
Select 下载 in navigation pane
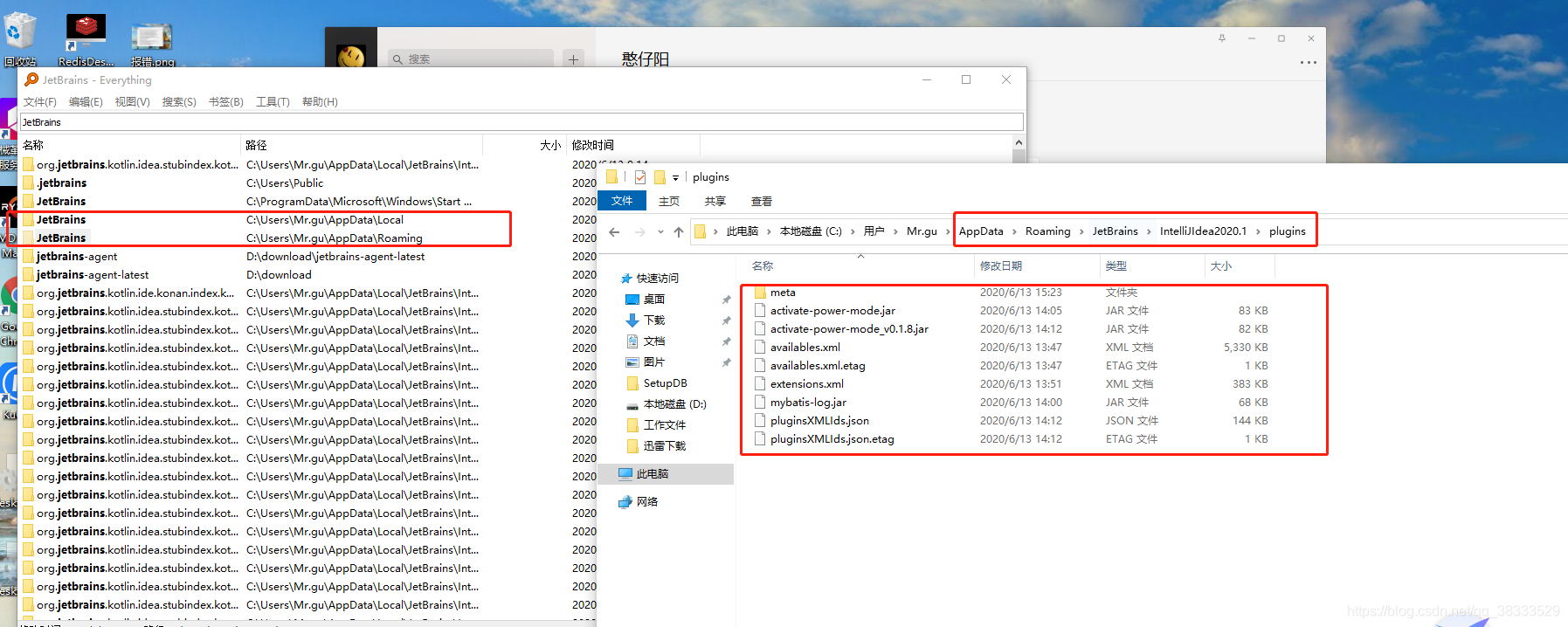tap(654, 320)
